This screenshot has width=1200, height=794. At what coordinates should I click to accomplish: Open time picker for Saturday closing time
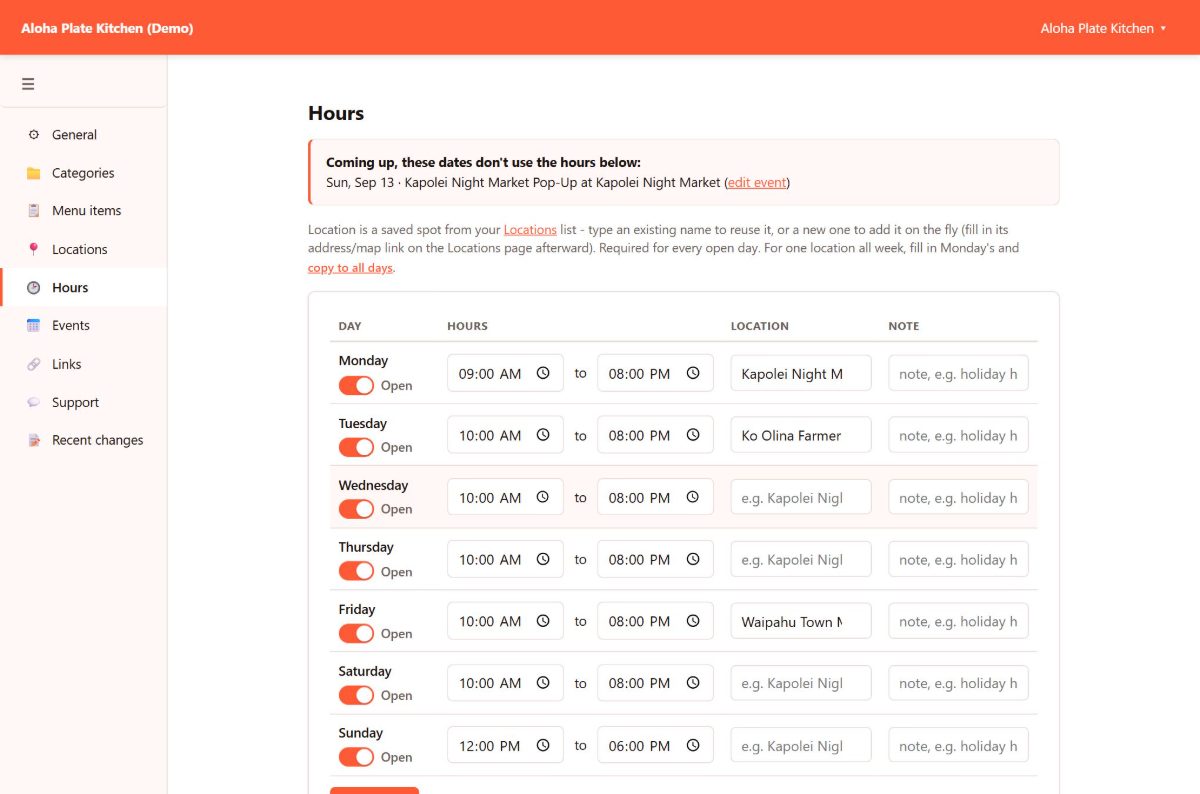click(693, 683)
